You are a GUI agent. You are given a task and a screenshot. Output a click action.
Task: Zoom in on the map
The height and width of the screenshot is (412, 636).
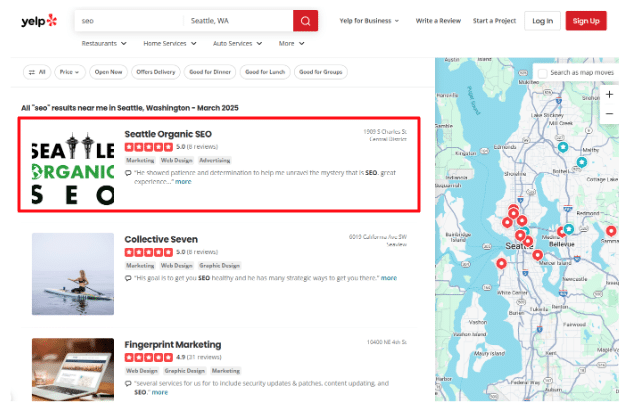pyautogui.click(x=609, y=94)
